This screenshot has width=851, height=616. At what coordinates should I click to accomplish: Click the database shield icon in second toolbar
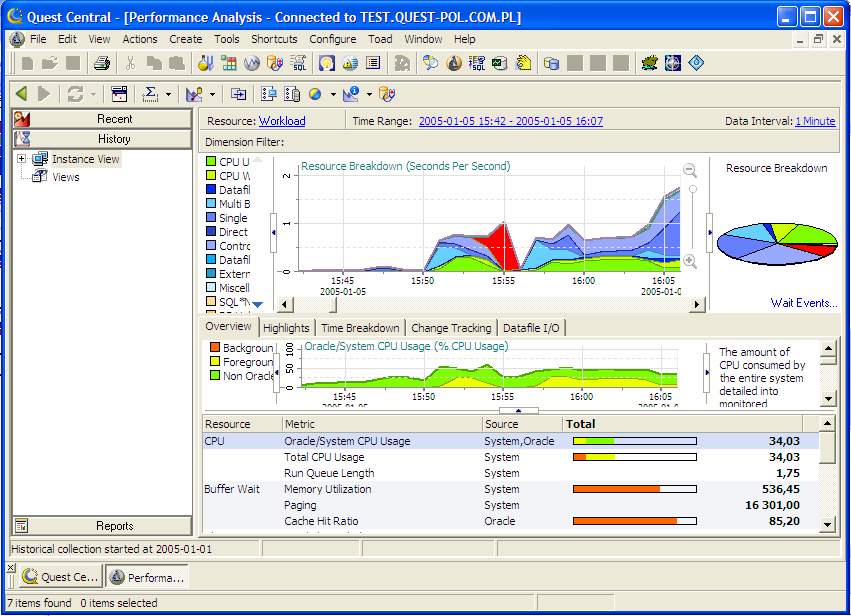[x=387, y=94]
